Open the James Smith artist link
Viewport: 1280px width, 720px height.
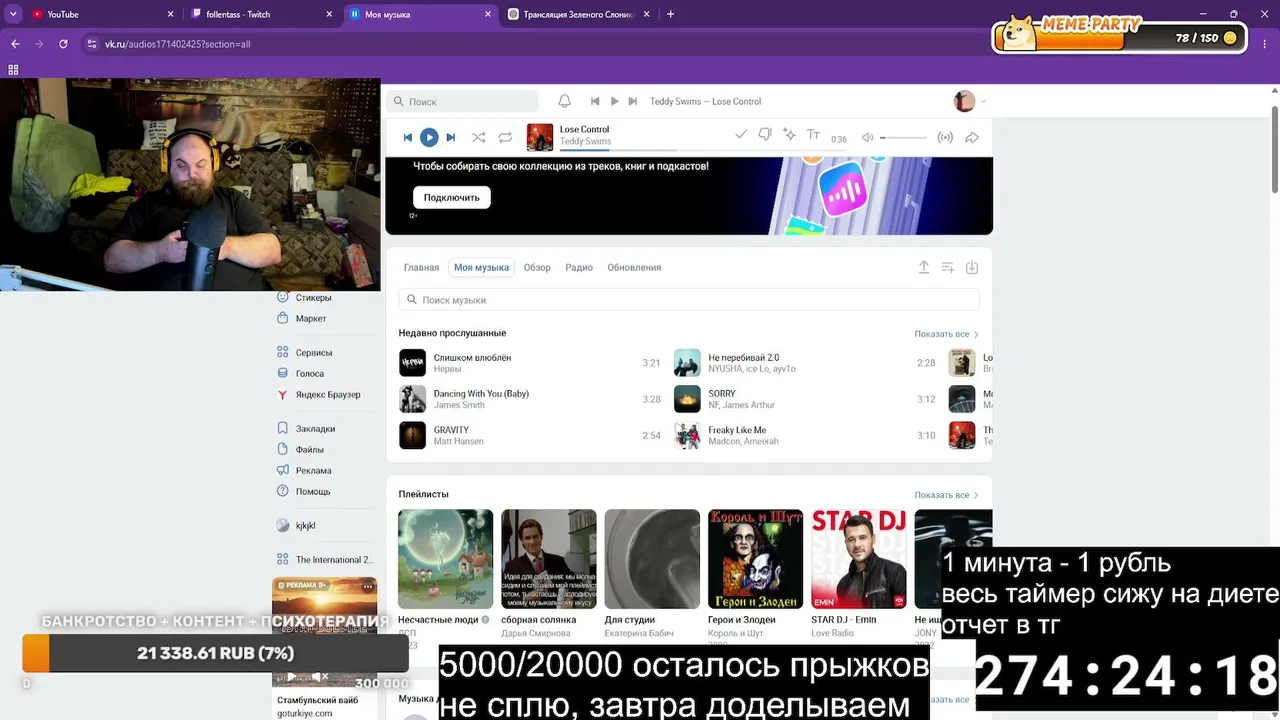point(459,405)
